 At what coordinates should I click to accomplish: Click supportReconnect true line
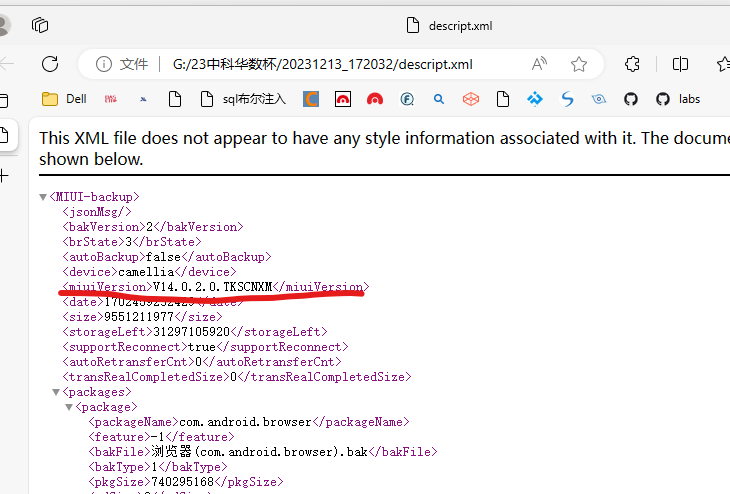(205, 347)
